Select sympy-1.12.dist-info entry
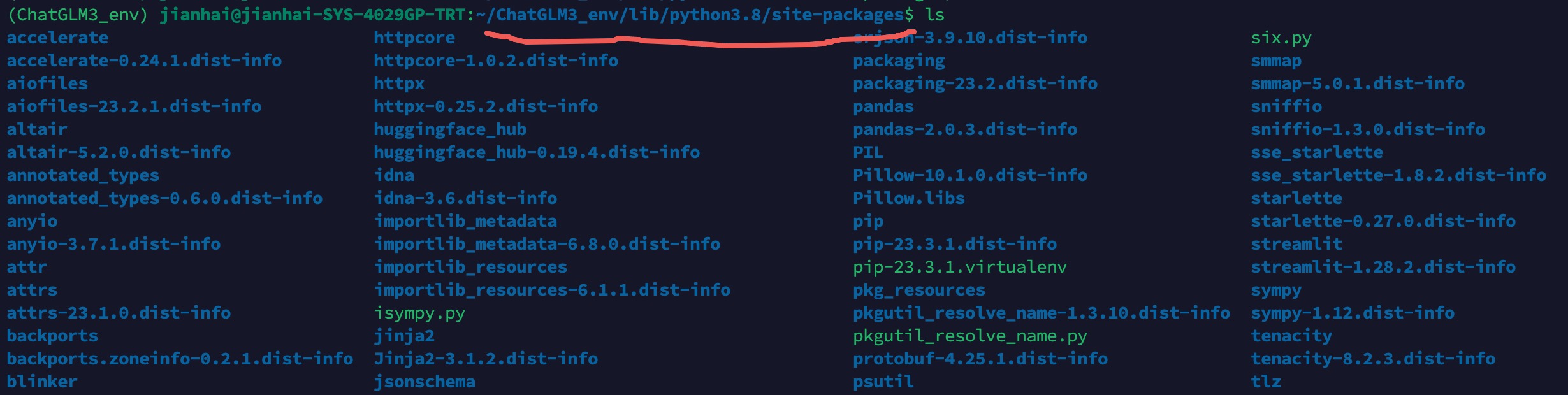This screenshot has width=1568, height=395. 1353,313
